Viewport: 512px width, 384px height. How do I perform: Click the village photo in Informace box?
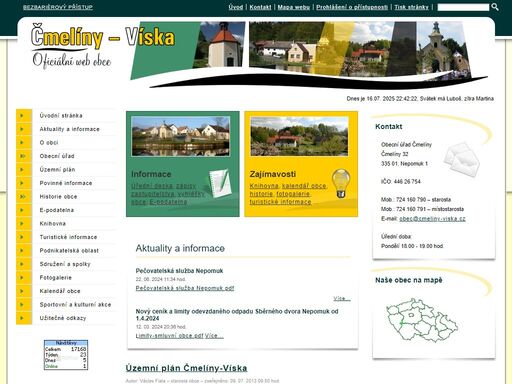(x=180, y=136)
